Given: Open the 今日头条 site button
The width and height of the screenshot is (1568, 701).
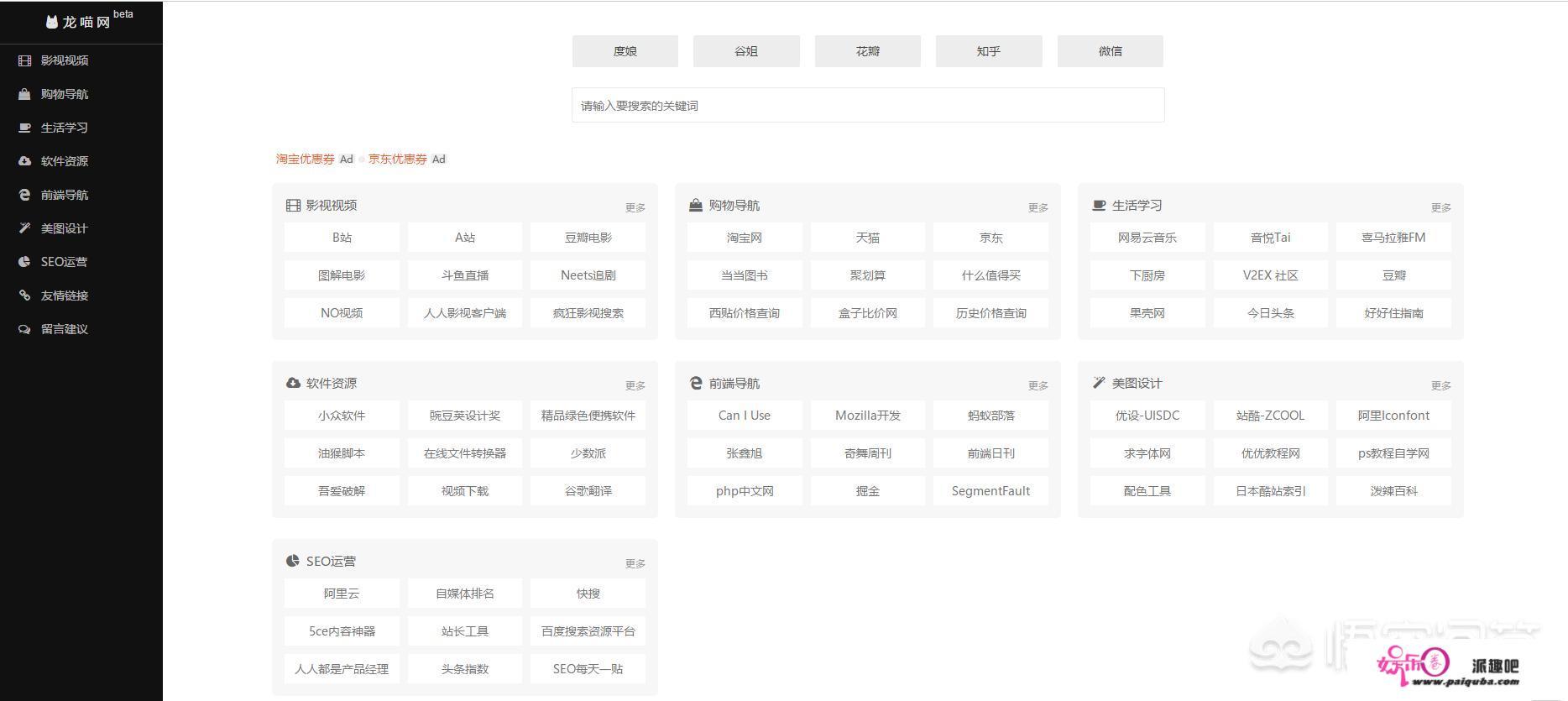Looking at the screenshot, I should point(1271,313).
